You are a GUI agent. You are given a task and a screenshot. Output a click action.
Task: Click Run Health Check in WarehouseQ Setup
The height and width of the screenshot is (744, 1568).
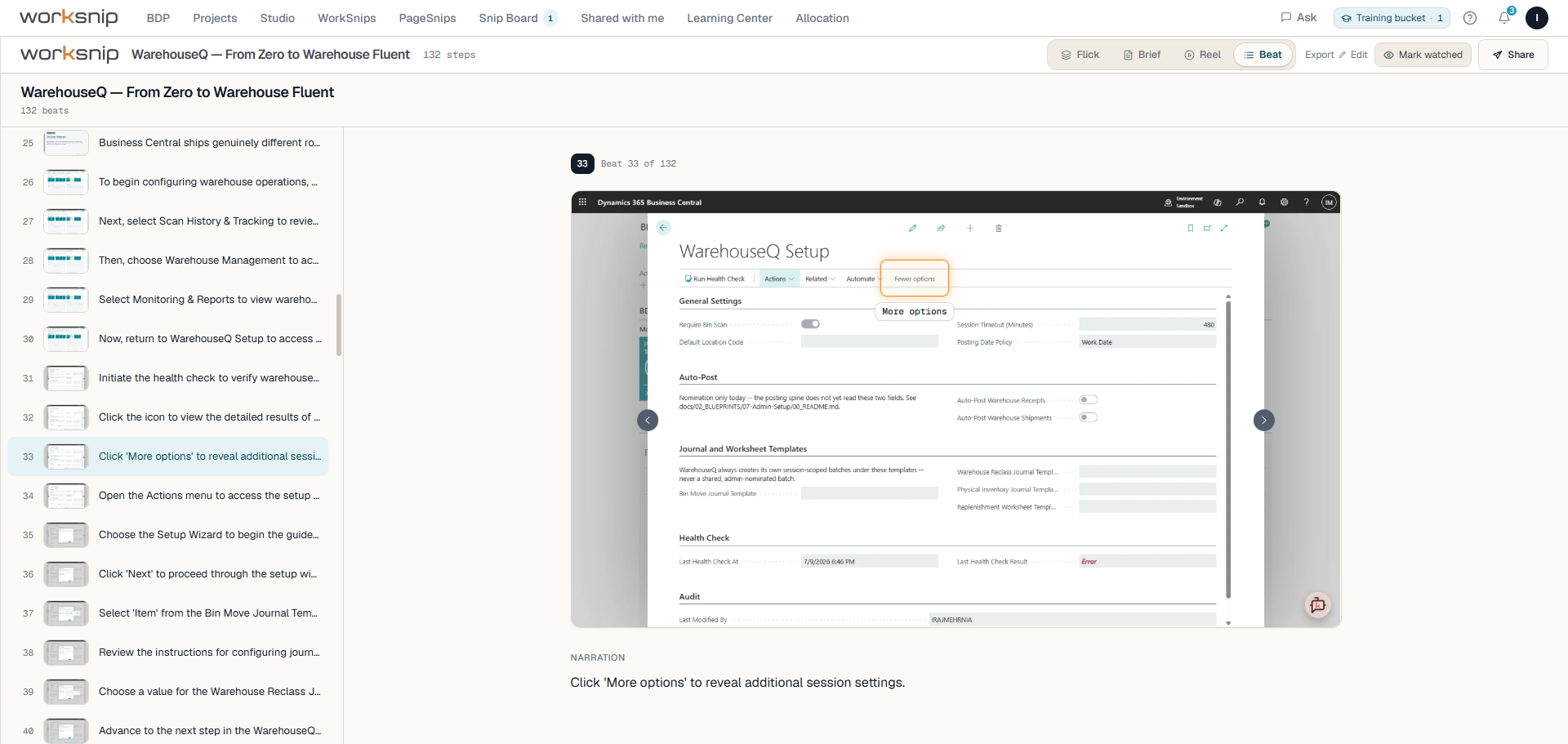pos(715,279)
